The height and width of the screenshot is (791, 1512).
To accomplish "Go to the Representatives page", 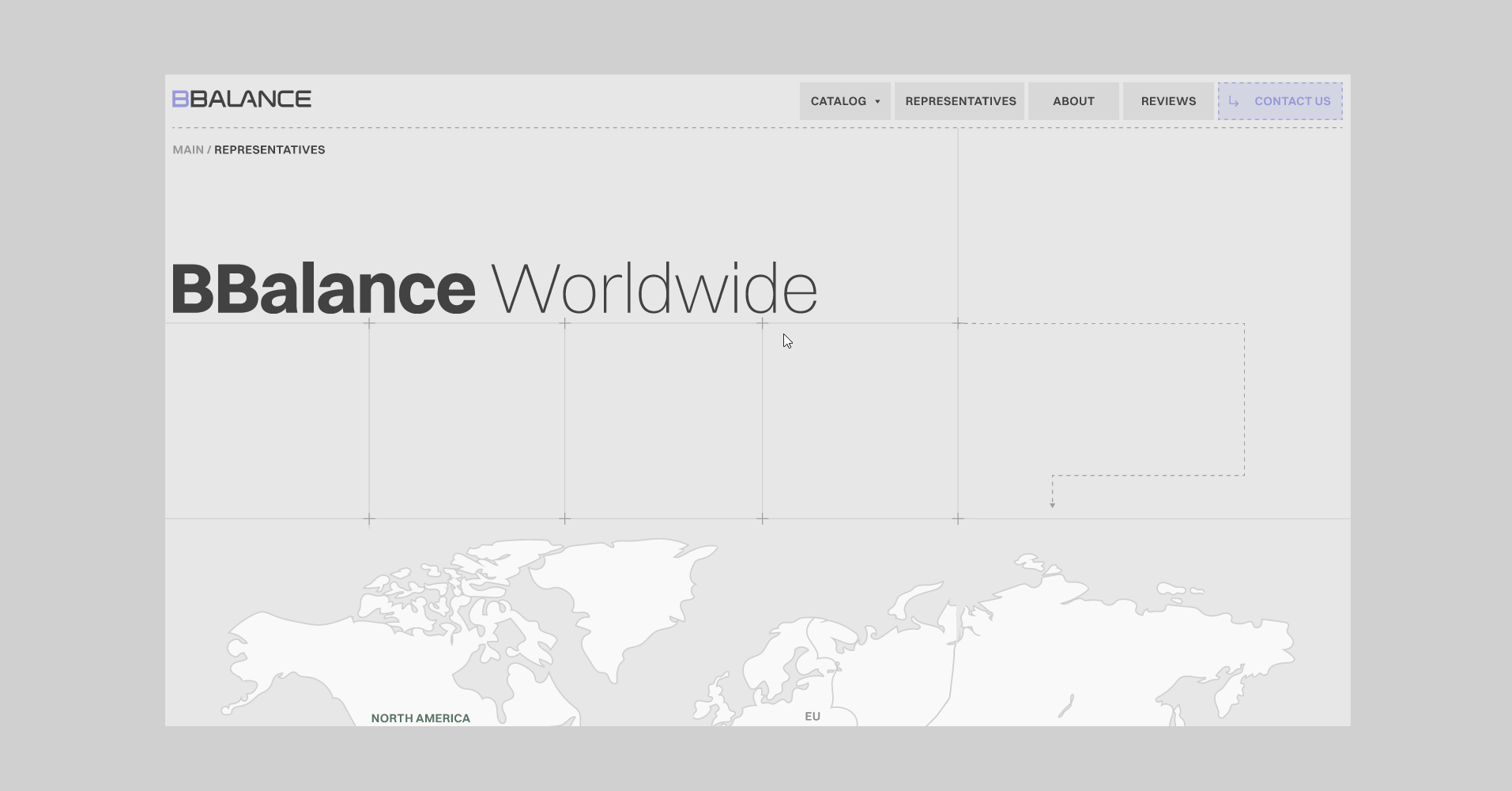I will tap(960, 101).
